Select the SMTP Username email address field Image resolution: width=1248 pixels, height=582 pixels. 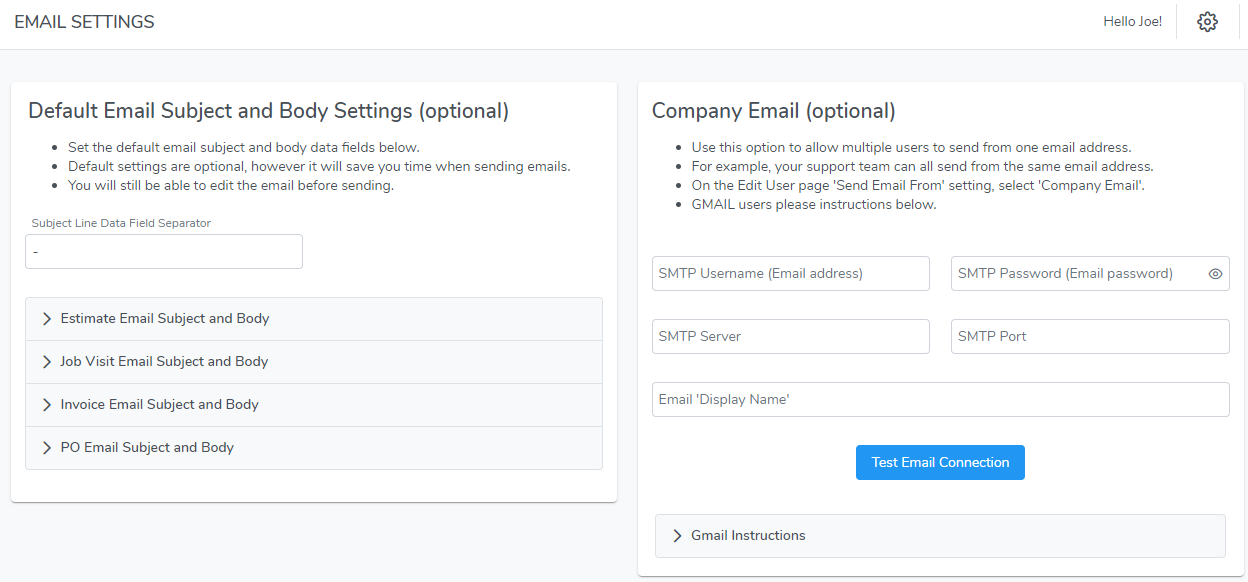pyautogui.click(x=790, y=273)
